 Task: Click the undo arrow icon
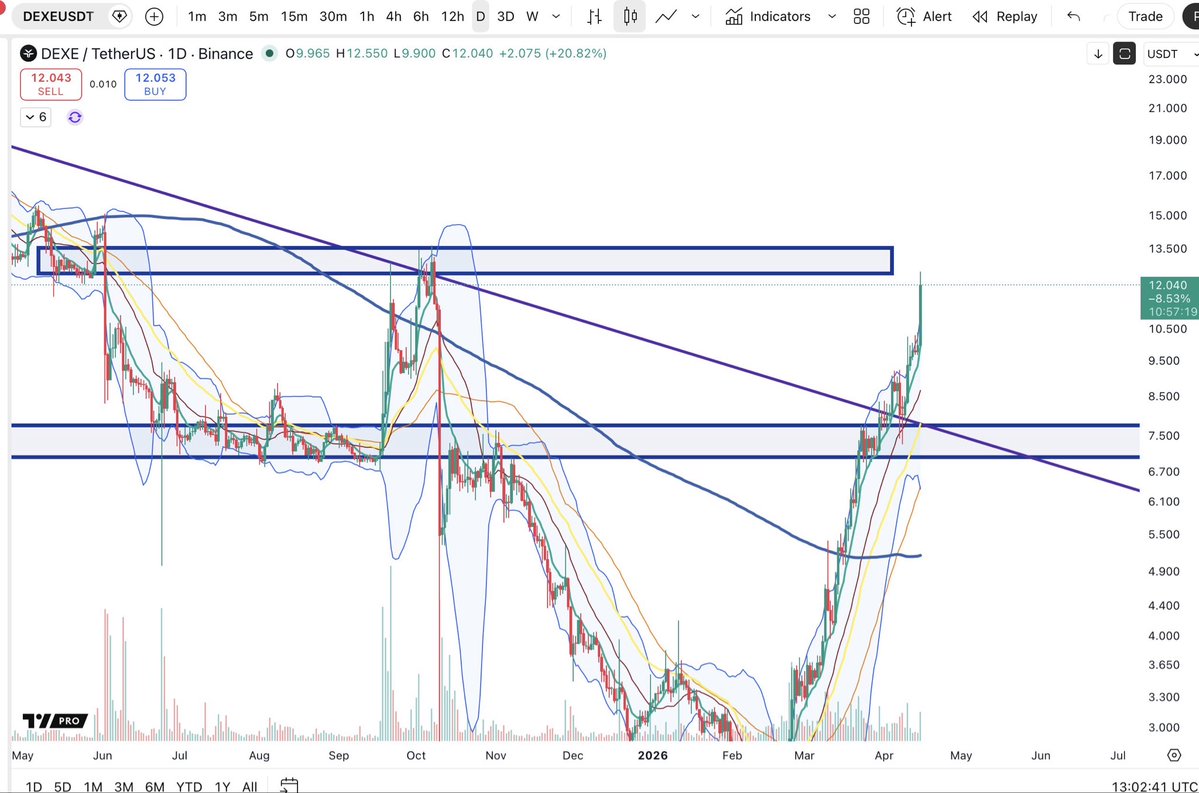pos(1074,16)
